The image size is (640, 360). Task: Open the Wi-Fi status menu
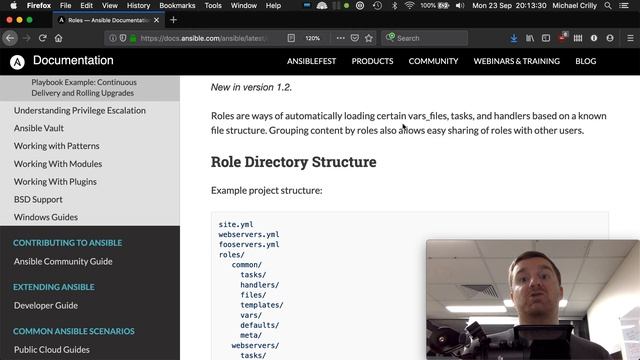tap(409, 6)
